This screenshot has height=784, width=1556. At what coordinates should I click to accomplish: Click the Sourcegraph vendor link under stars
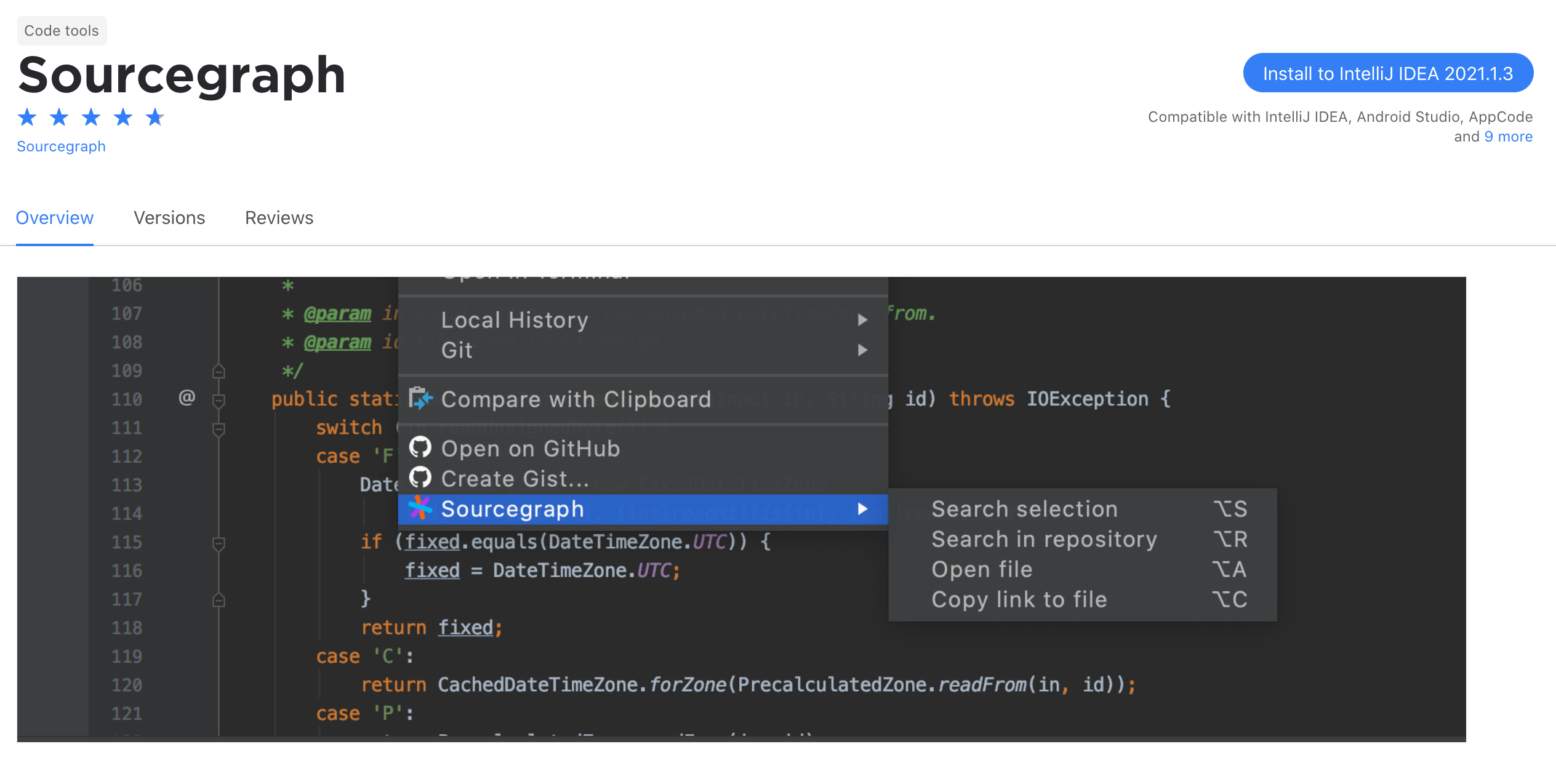coord(61,146)
